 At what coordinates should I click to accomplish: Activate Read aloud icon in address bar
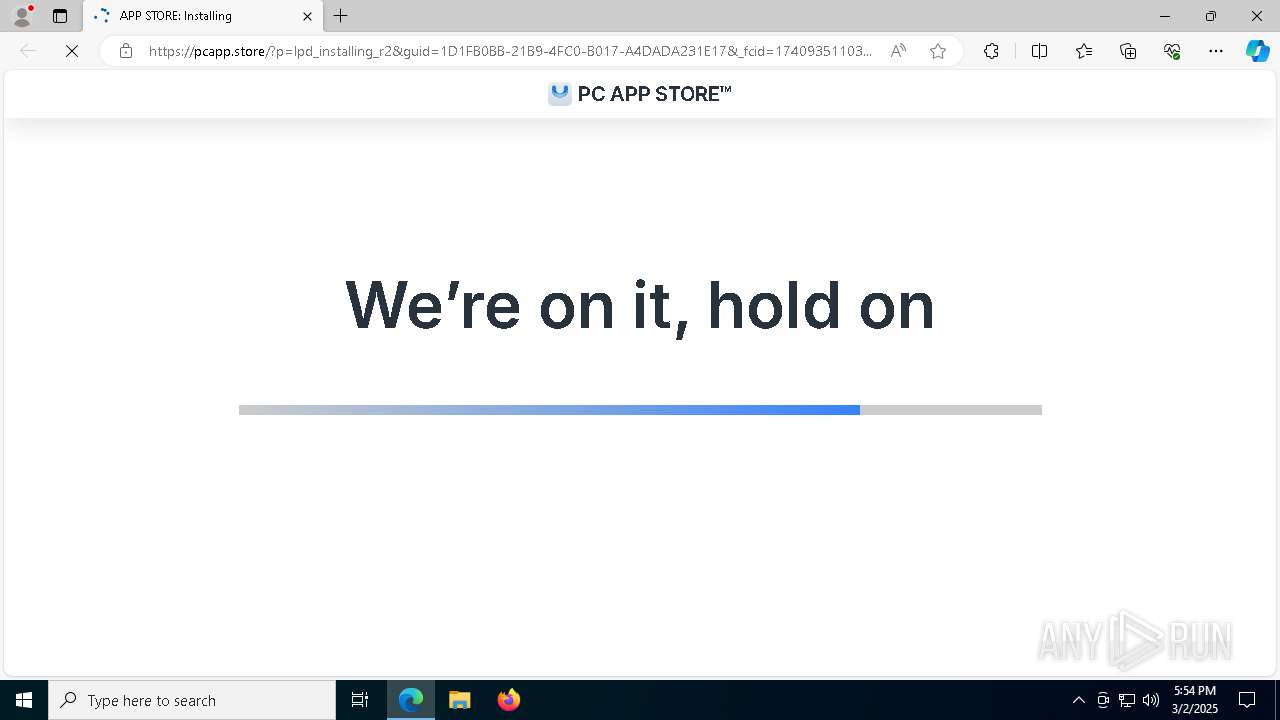click(x=898, y=51)
